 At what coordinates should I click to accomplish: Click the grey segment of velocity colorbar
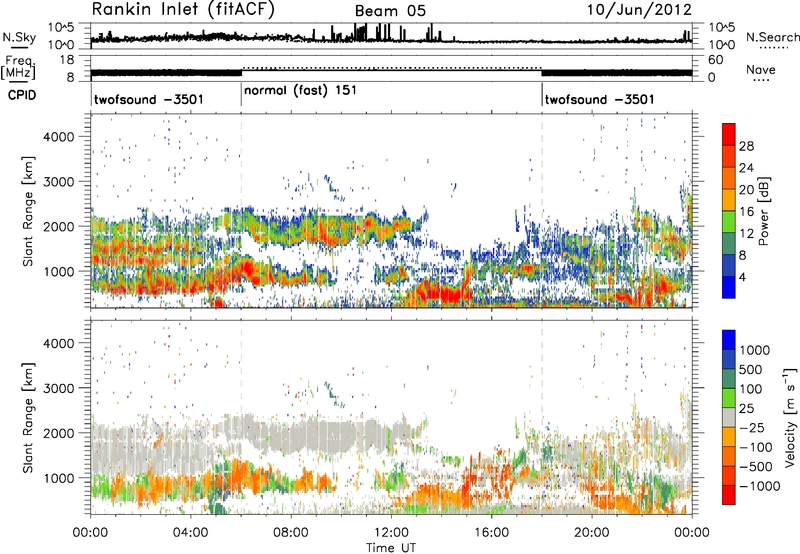[x=729, y=418]
